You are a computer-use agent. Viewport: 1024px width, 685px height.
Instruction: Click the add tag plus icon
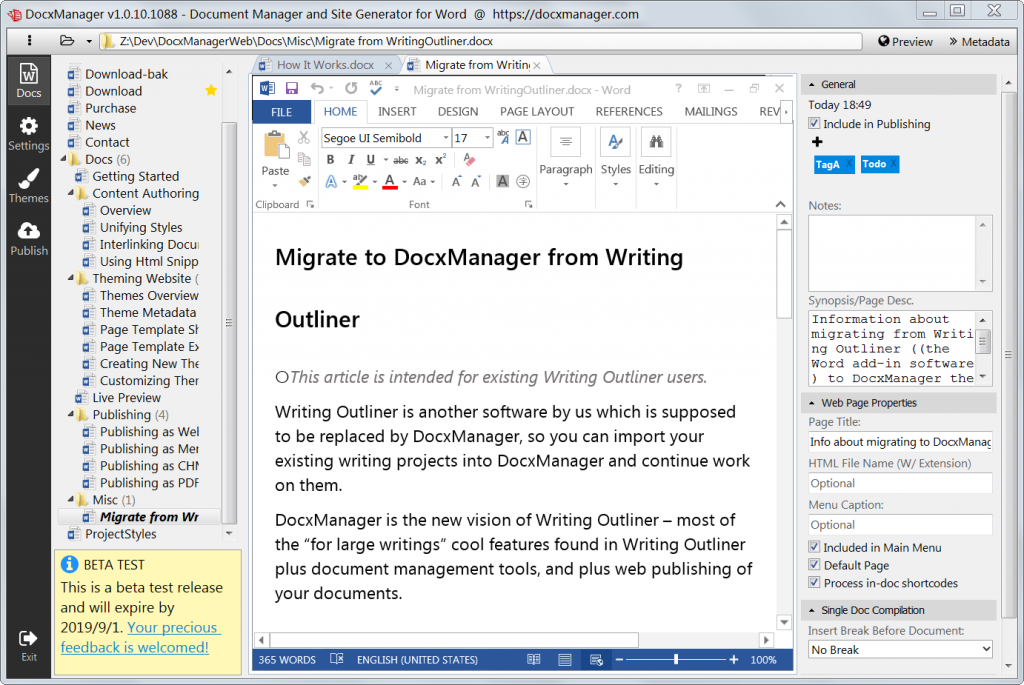point(817,142)
